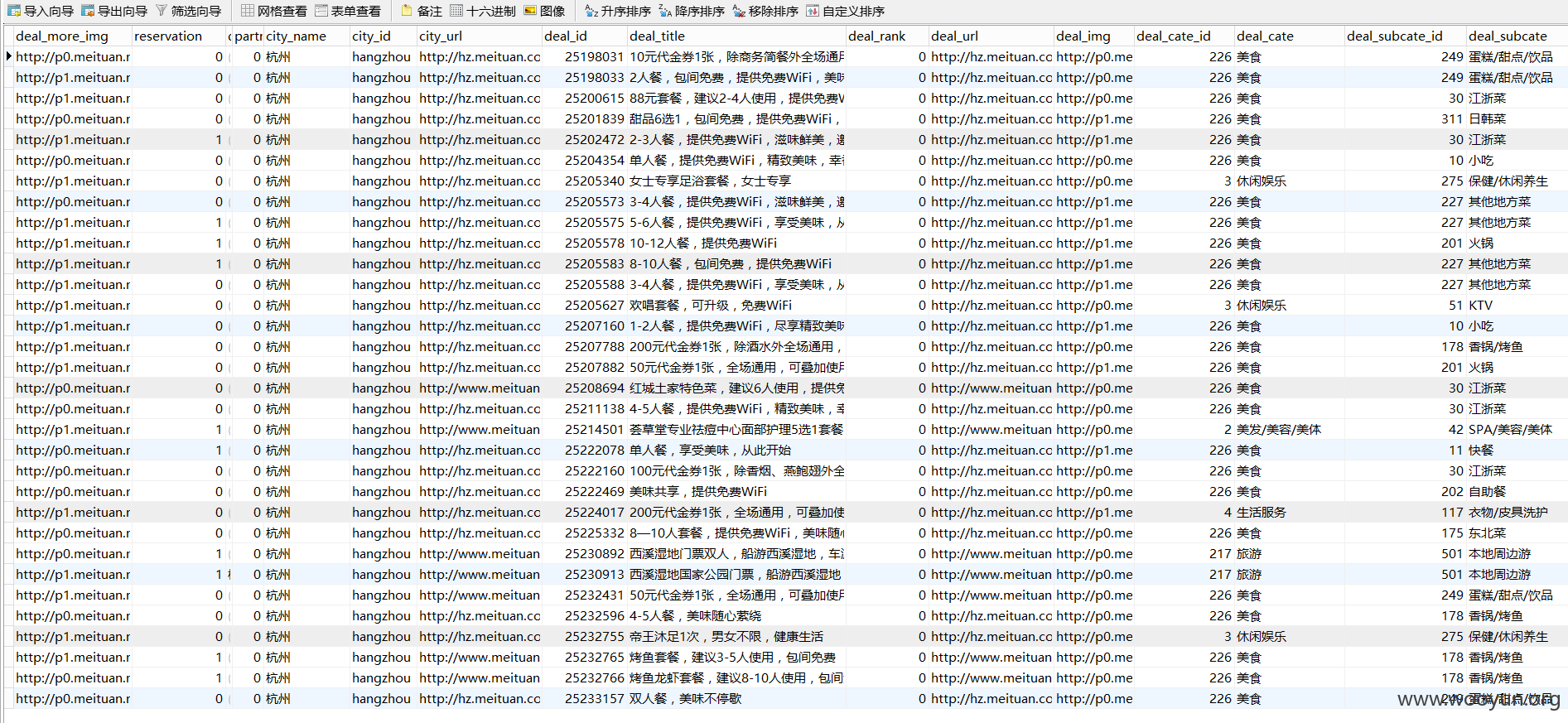Select the city_url column header
Viewport: 1568px width, 723px height.
pyautogui.click(x=479, y=36)
